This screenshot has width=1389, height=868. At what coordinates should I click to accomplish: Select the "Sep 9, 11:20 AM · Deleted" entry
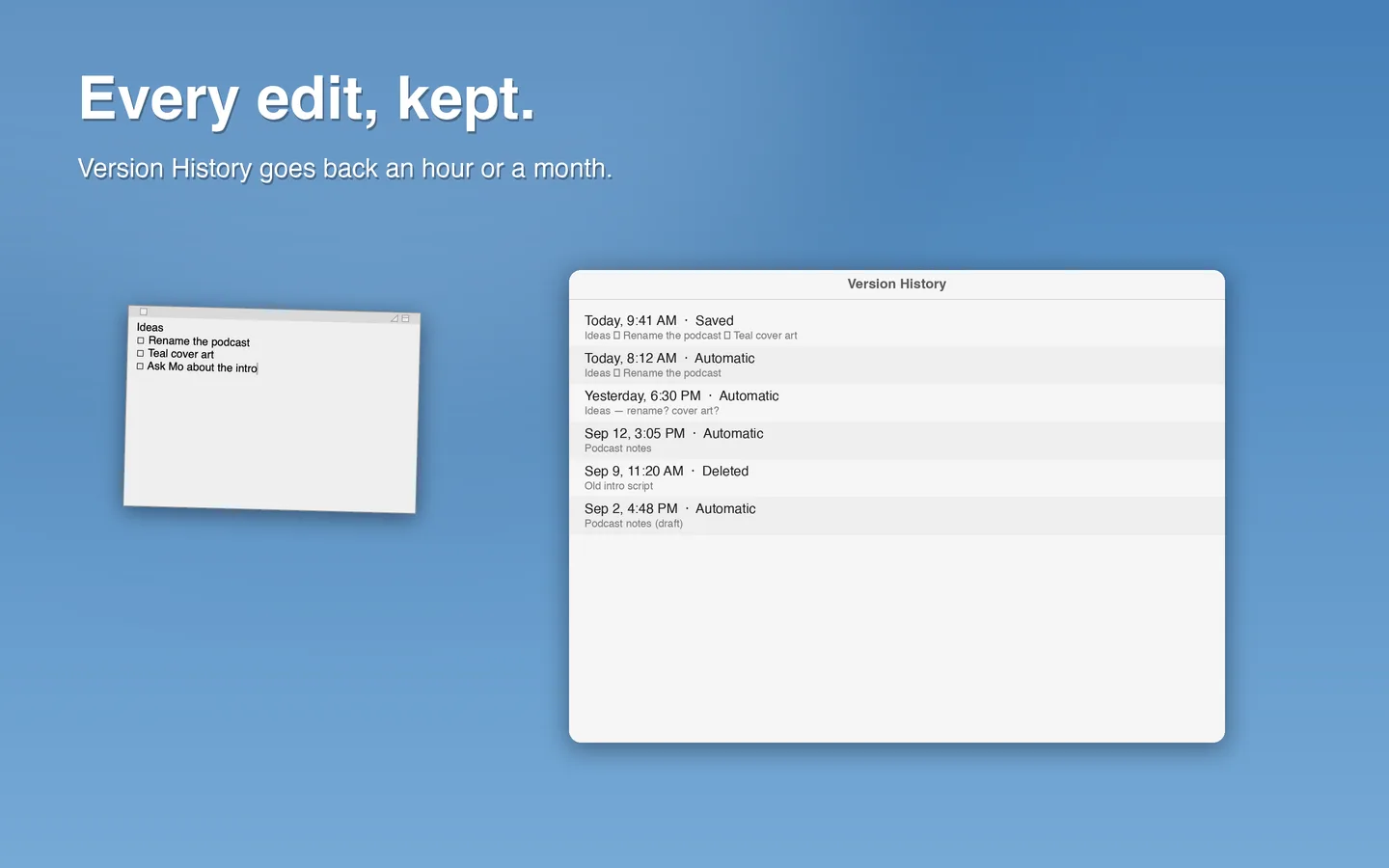897,478
